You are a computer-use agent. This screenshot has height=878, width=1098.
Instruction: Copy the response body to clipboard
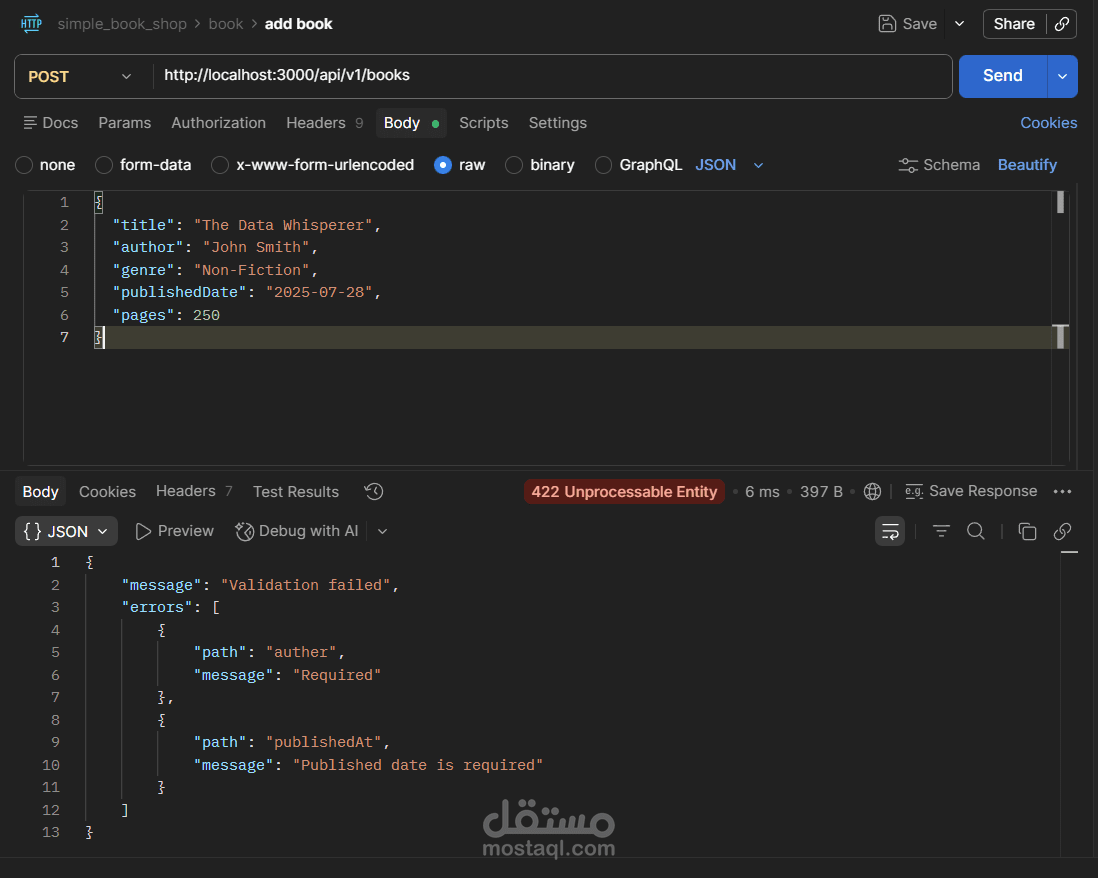pyautogui.click(x=1027, y=531)
